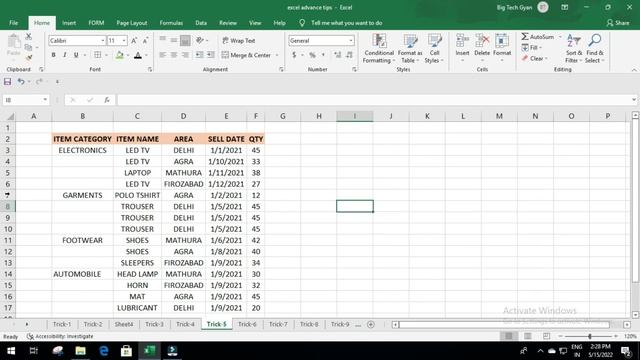Apply Comma style
This screenshot has width=640, height=360.
tap(323, 55)
